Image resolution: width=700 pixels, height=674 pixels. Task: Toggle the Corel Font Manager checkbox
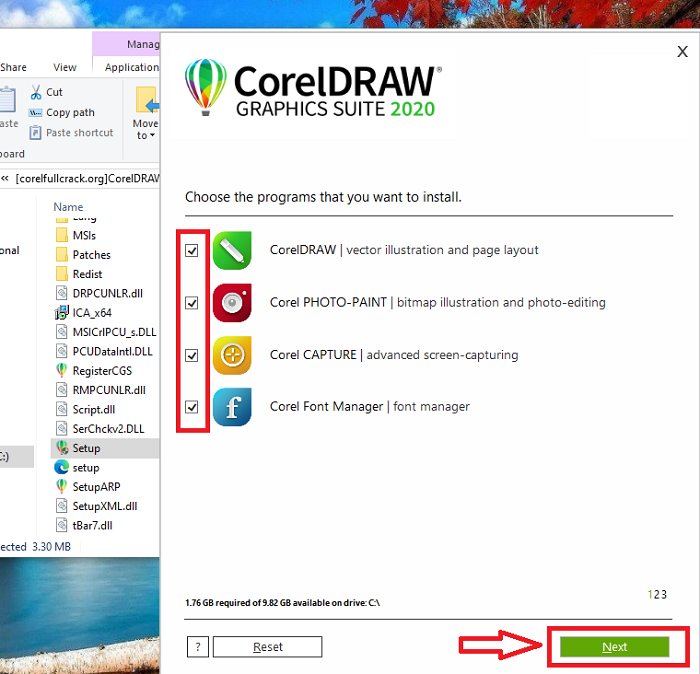click(192, 407)
